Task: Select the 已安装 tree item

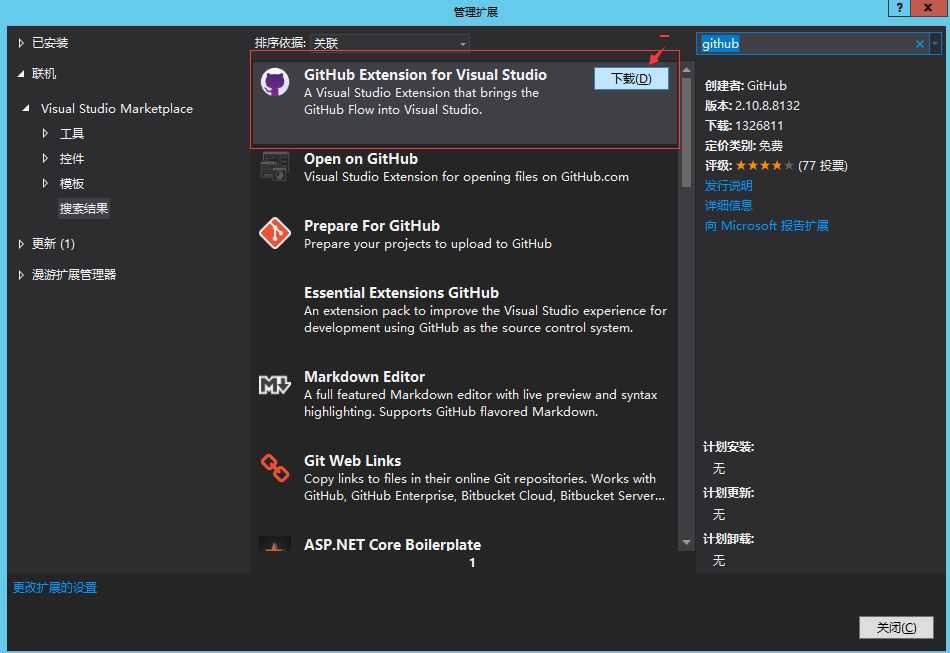Action: point(50,43)
